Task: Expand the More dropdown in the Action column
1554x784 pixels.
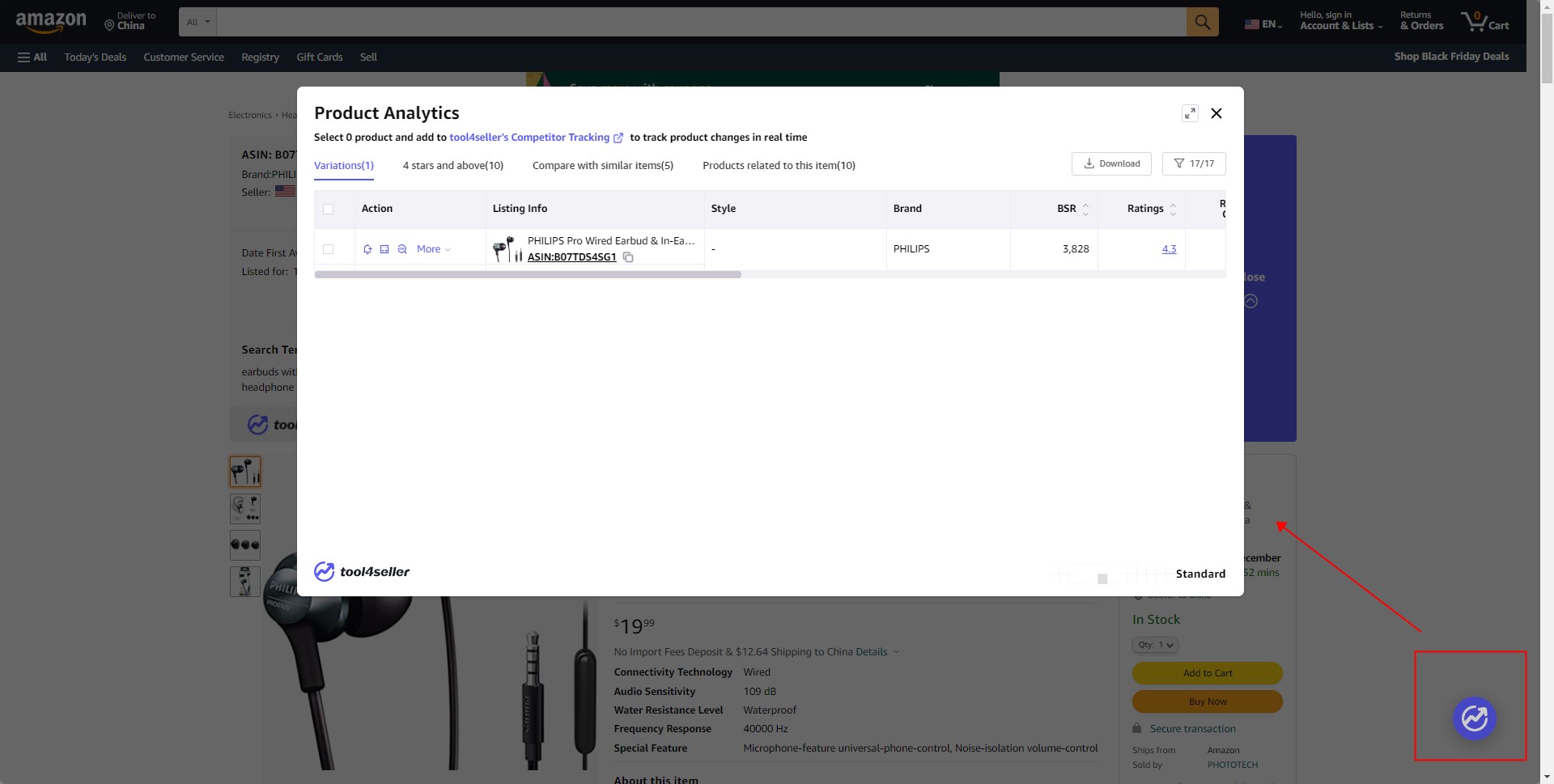Action: [x=434, y=249]
